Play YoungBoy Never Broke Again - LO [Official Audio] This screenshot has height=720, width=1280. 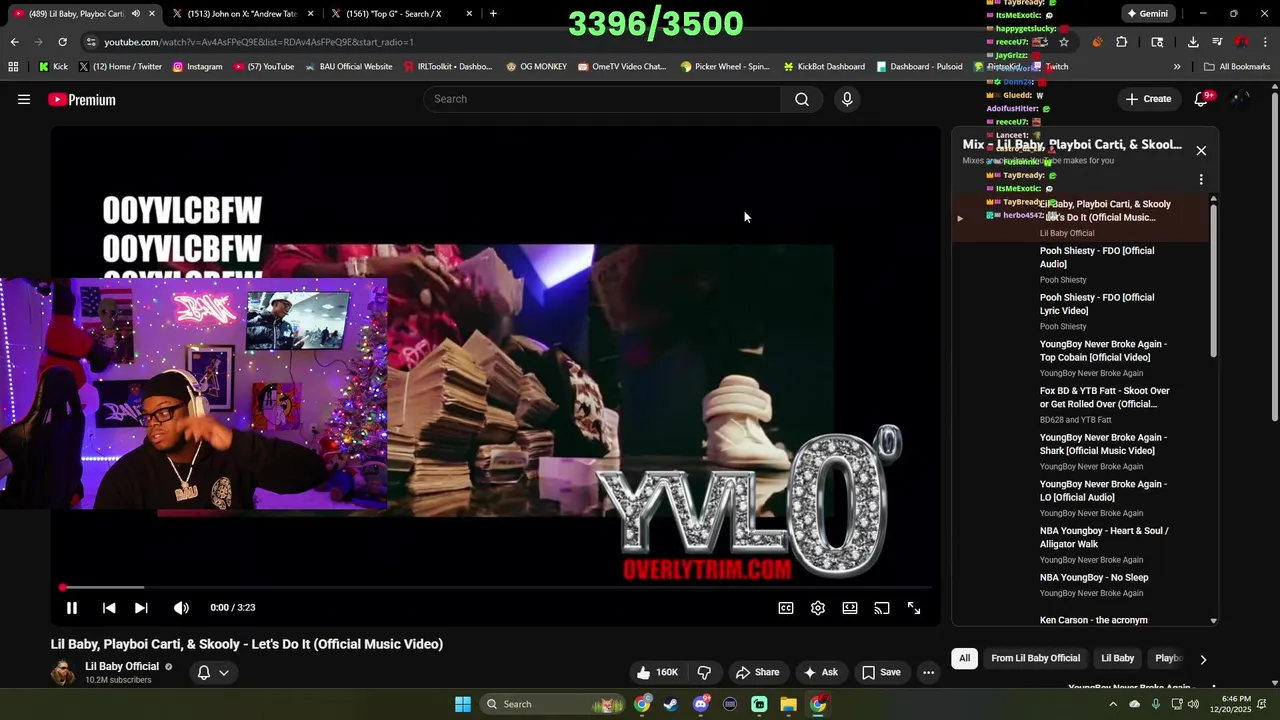[x=1103, y=491]
